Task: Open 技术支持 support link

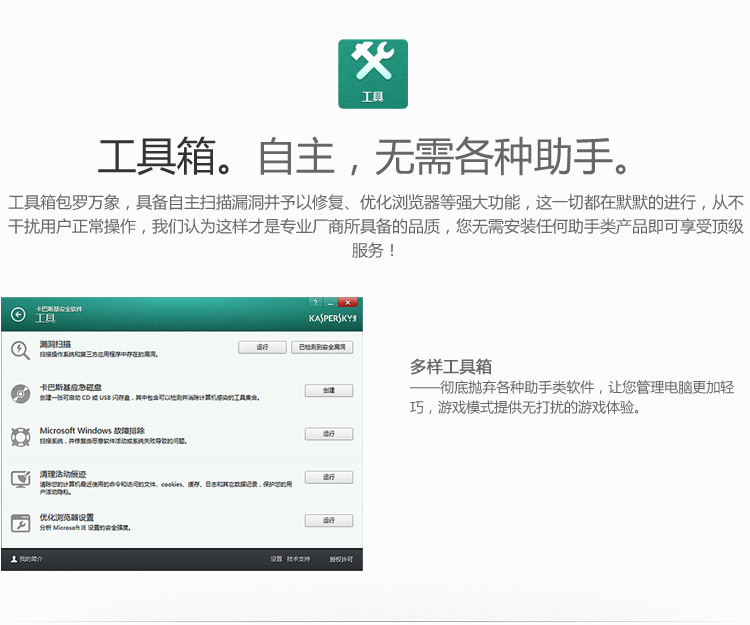Action: [x=299, y=559]
